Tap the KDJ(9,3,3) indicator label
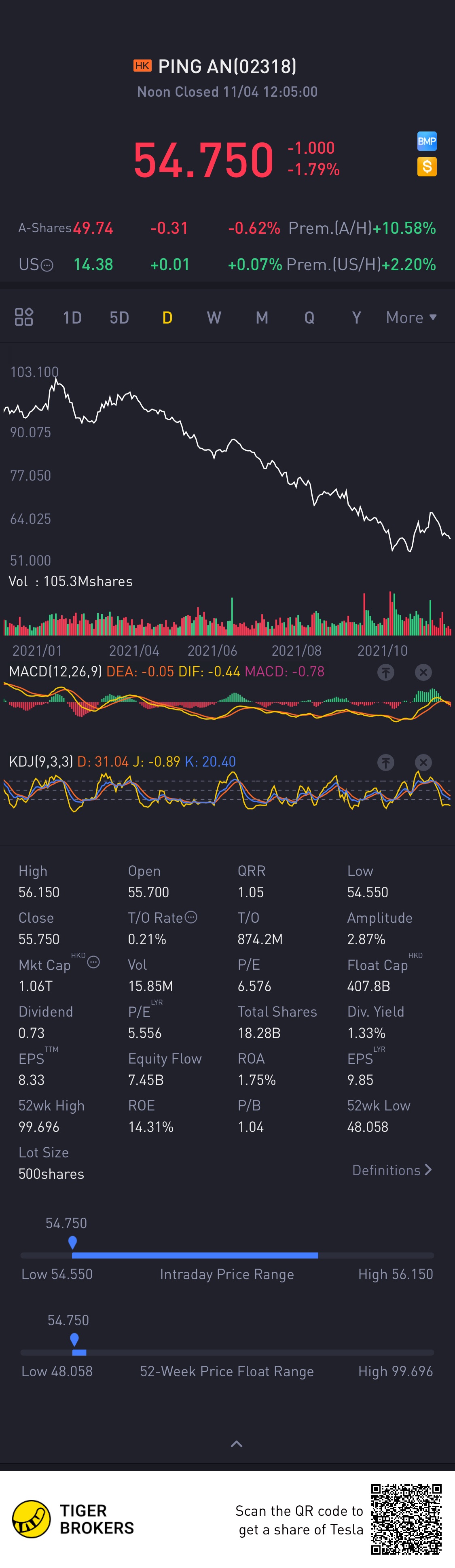Viewport: 455px width, 1568px height. pyautogui.click(x=41, y=761)
